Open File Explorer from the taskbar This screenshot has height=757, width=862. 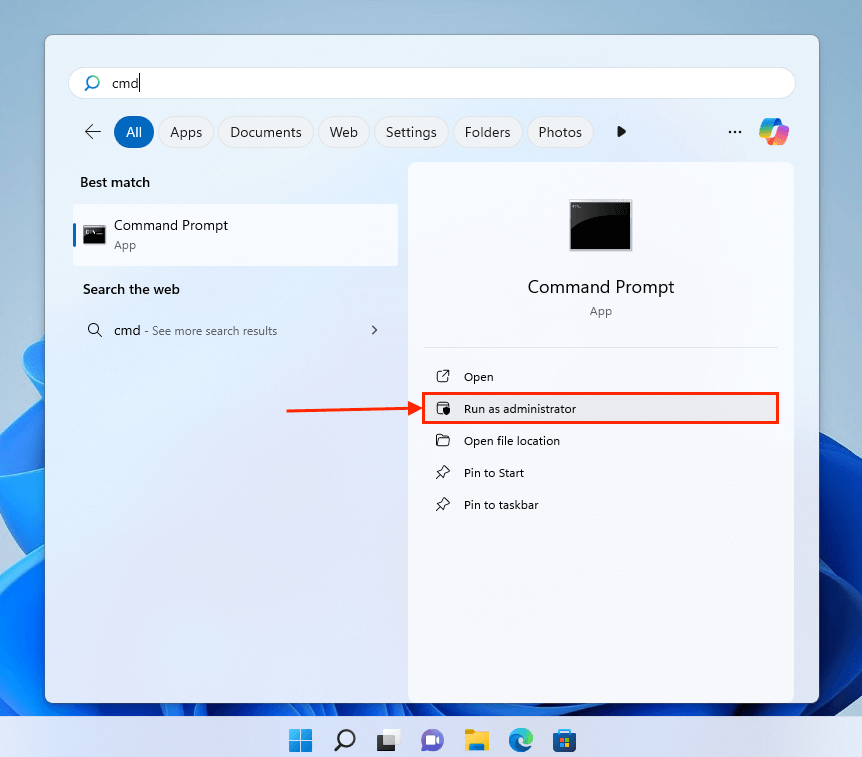(x=476, y=740)
